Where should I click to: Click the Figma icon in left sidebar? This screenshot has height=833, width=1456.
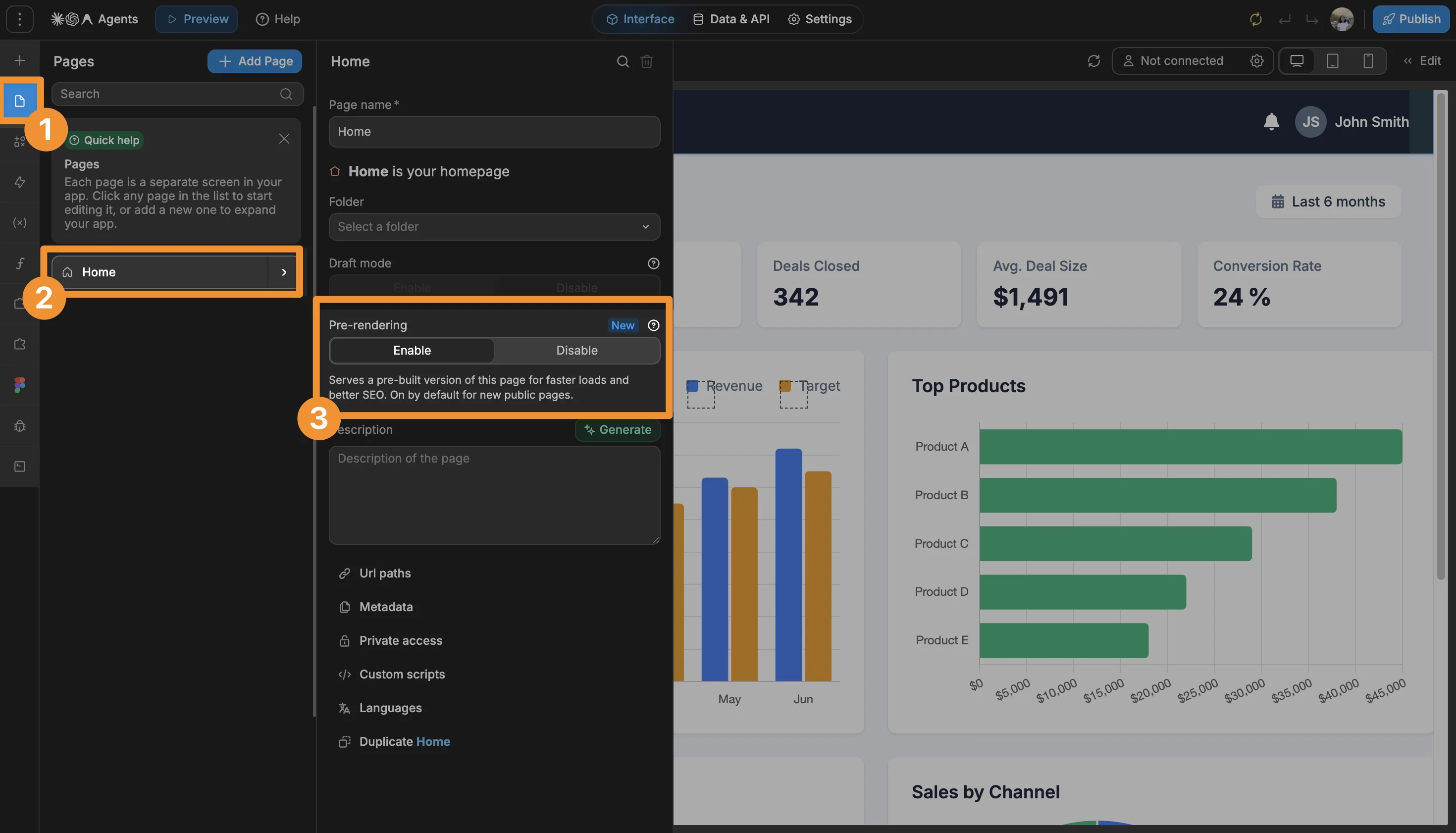(x=20, y=385)
